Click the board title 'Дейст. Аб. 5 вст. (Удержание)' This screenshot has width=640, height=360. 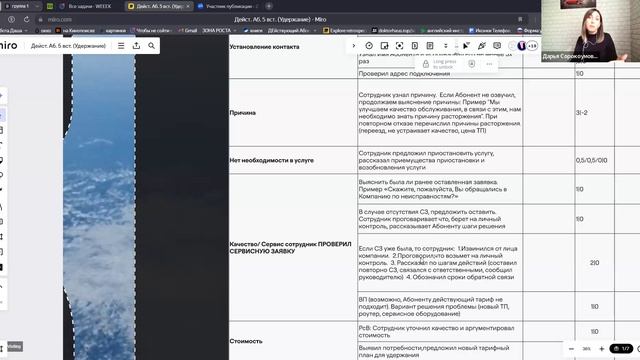coord(68,46)
